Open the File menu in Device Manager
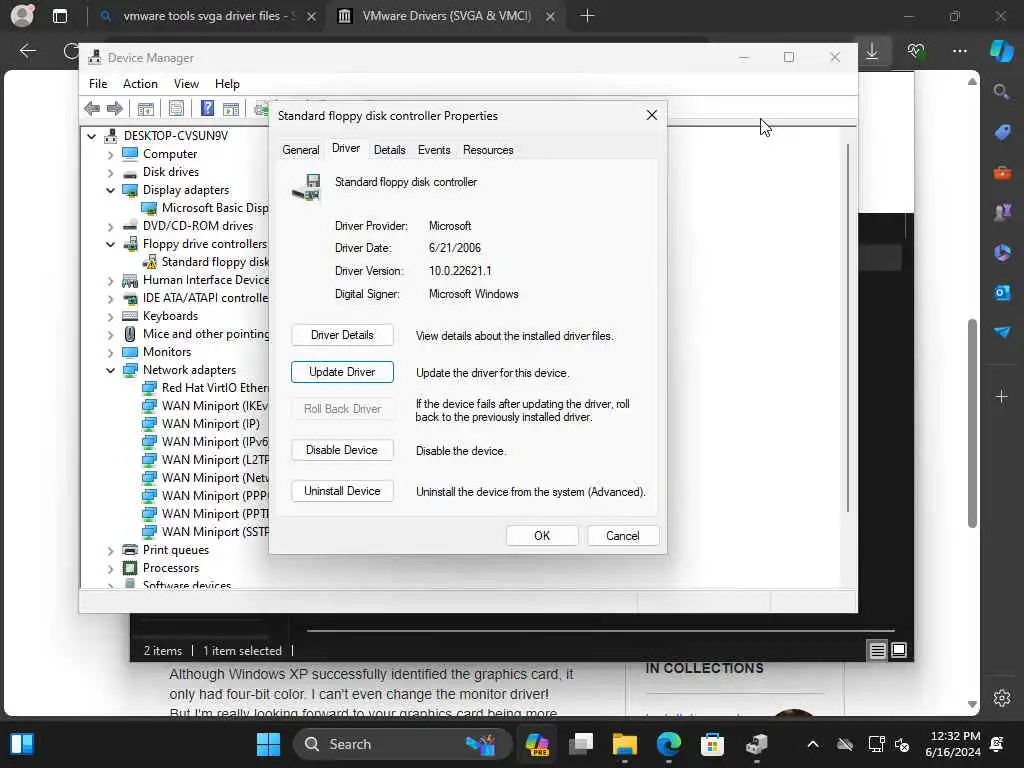This screenshot has height=768, width=1024. click(x=98, y=84)
